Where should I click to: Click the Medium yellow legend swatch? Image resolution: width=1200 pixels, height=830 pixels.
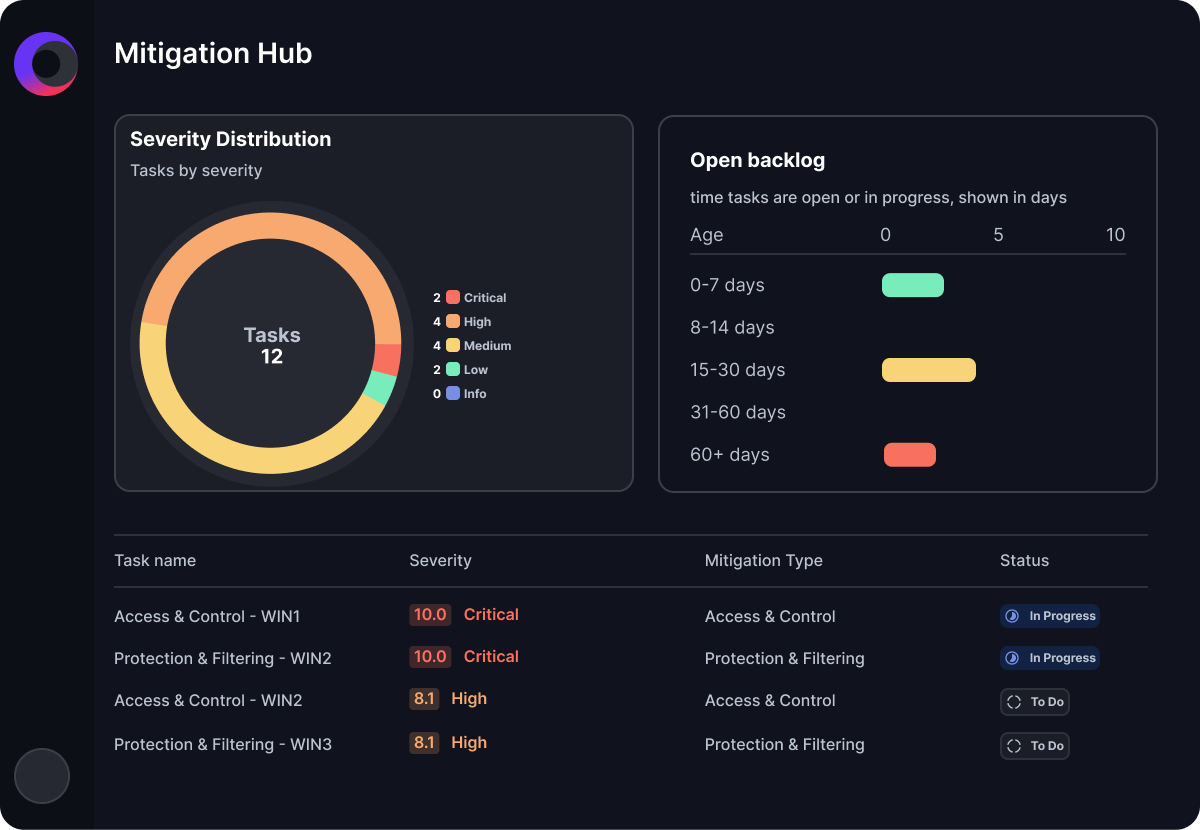[453, 345]
